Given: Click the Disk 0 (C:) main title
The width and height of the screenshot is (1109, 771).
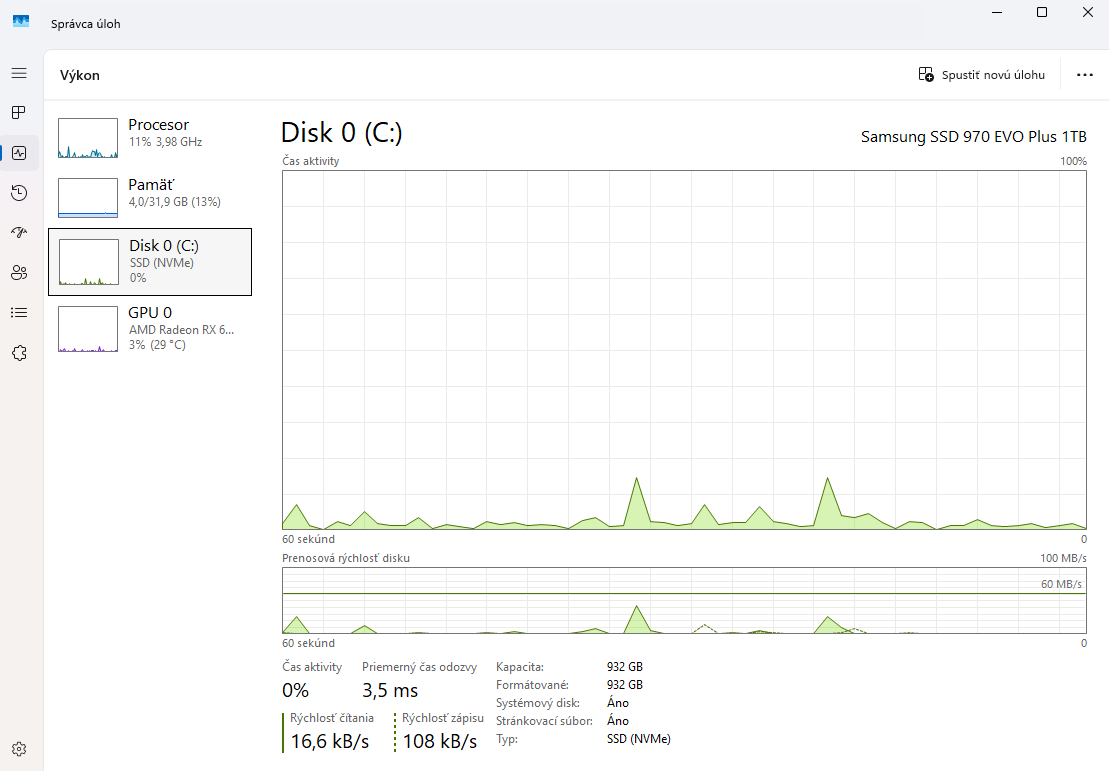Looking at the screenshot, I should pos(342,132).
